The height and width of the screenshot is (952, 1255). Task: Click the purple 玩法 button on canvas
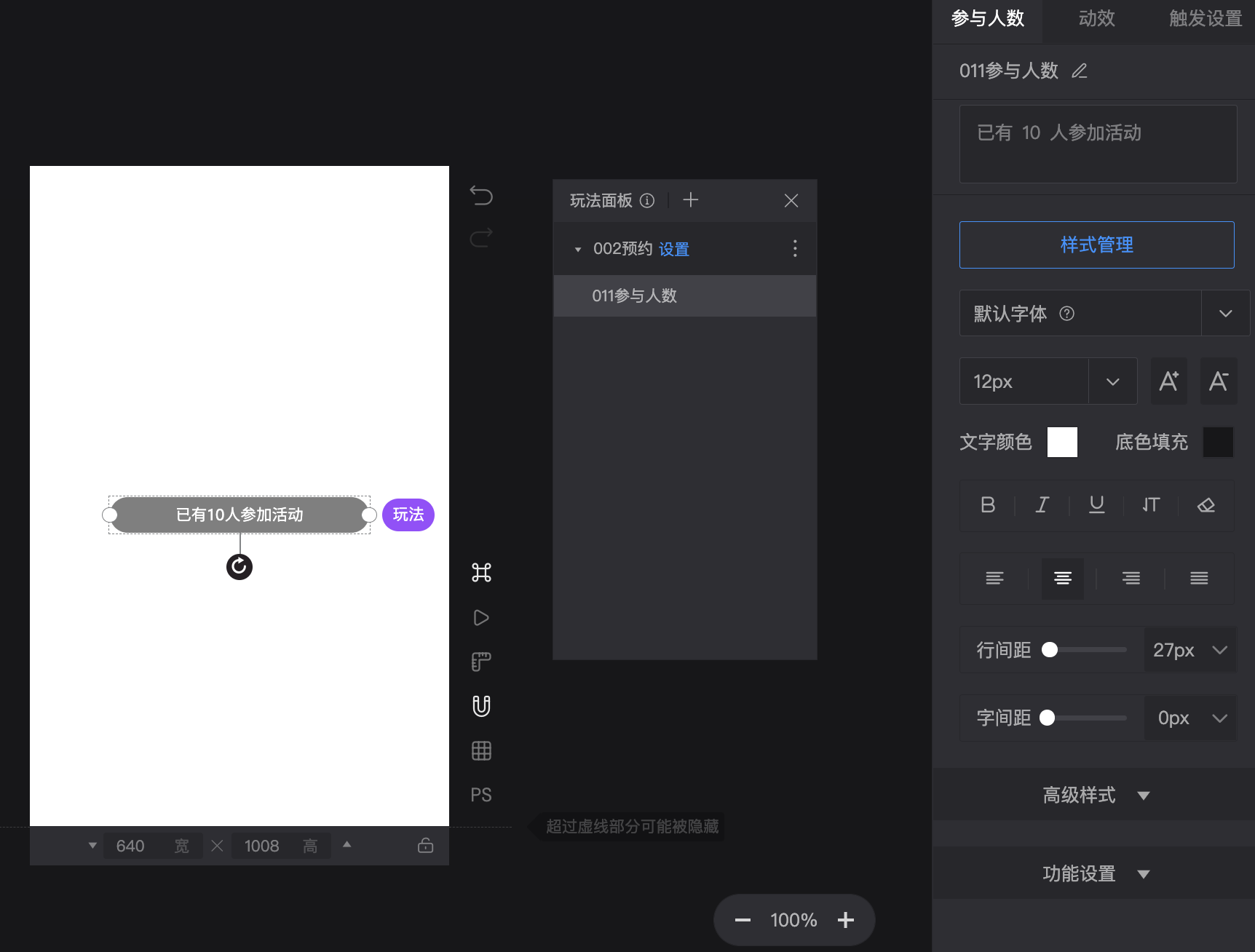[x=408, y=515]
